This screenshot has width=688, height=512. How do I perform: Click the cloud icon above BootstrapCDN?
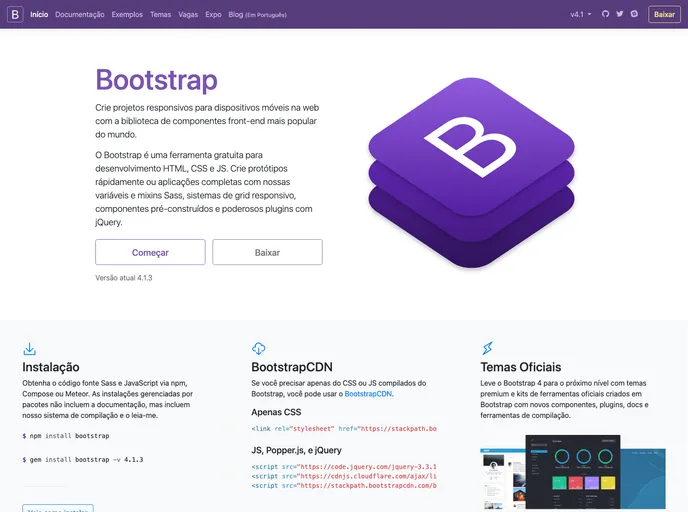258,349
